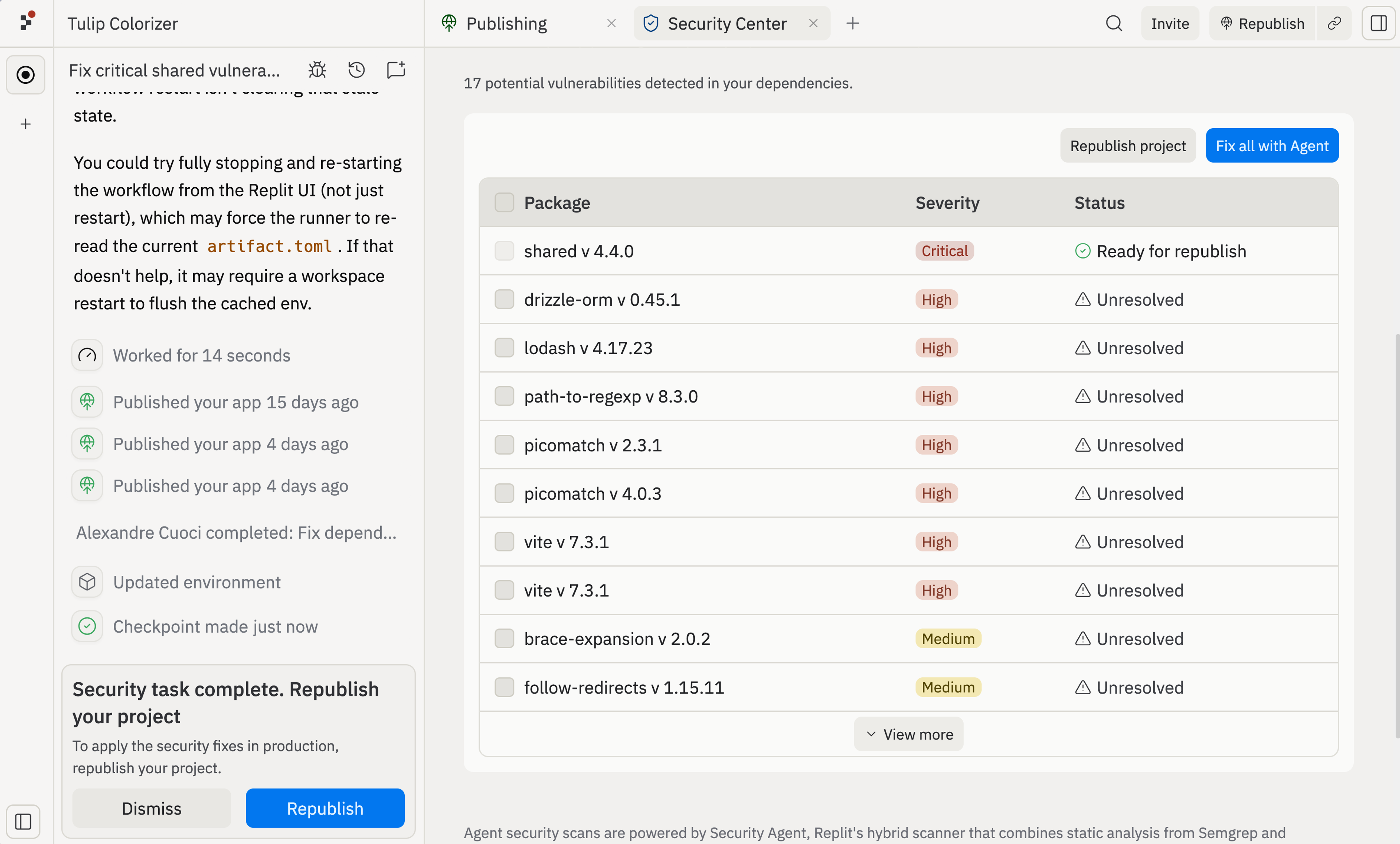Switch to the Publishing tab
Viewport: 1400px width, 844px height.
(506, 23)
